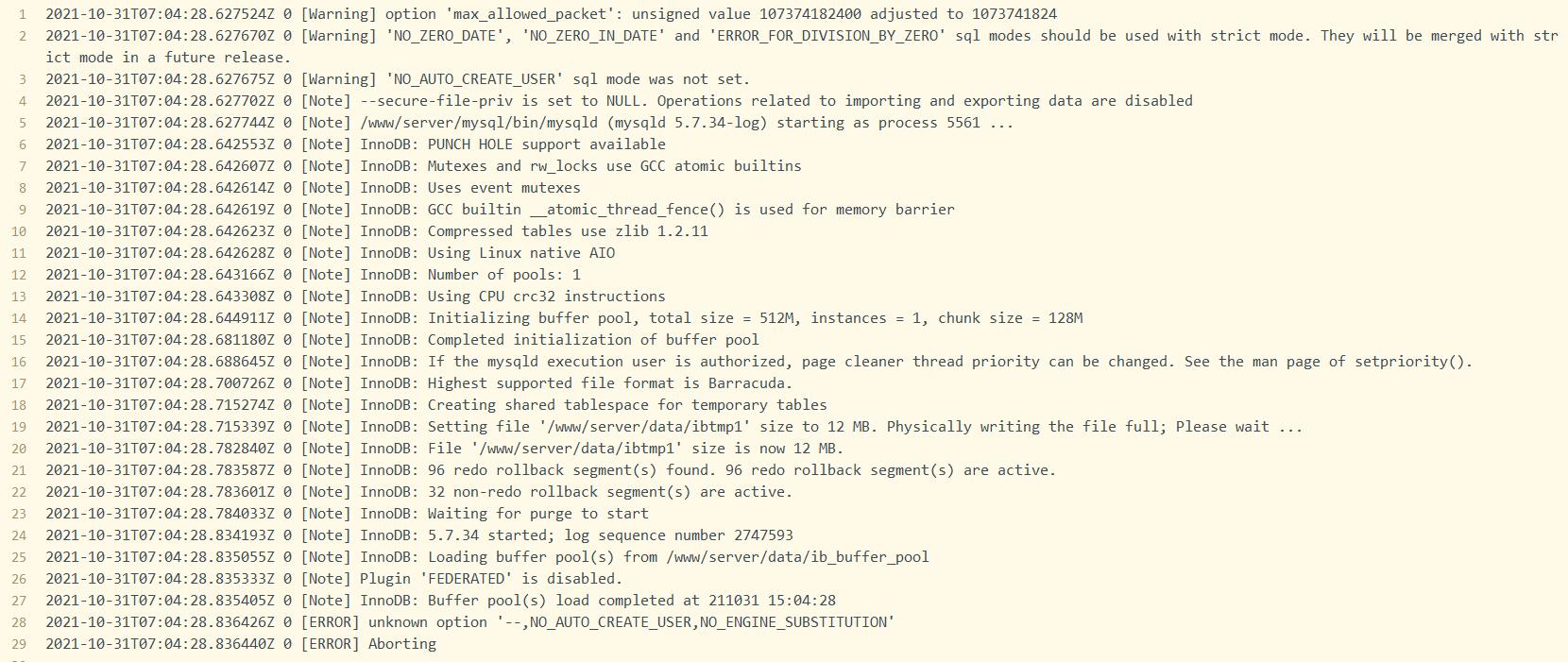This screenshot has height=662, width=1568.
Task: Click the log sequence number 2747593 line
Action: coord(419,535)
